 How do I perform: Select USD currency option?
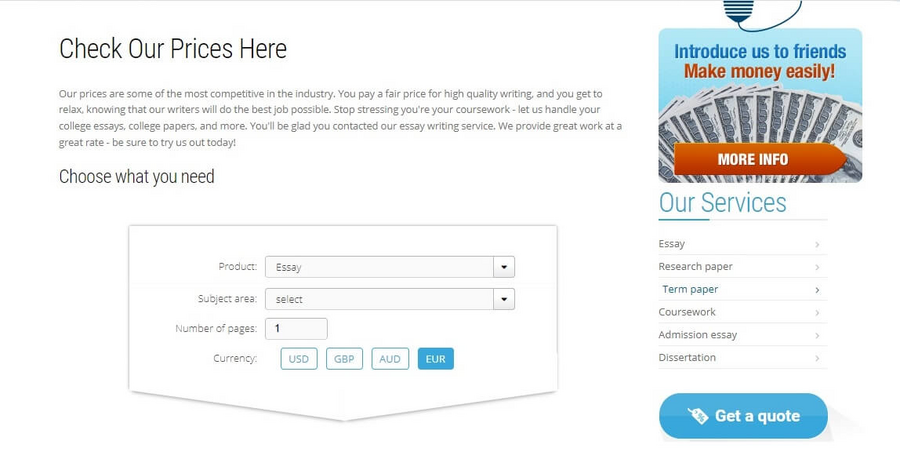tap(298, 359)
